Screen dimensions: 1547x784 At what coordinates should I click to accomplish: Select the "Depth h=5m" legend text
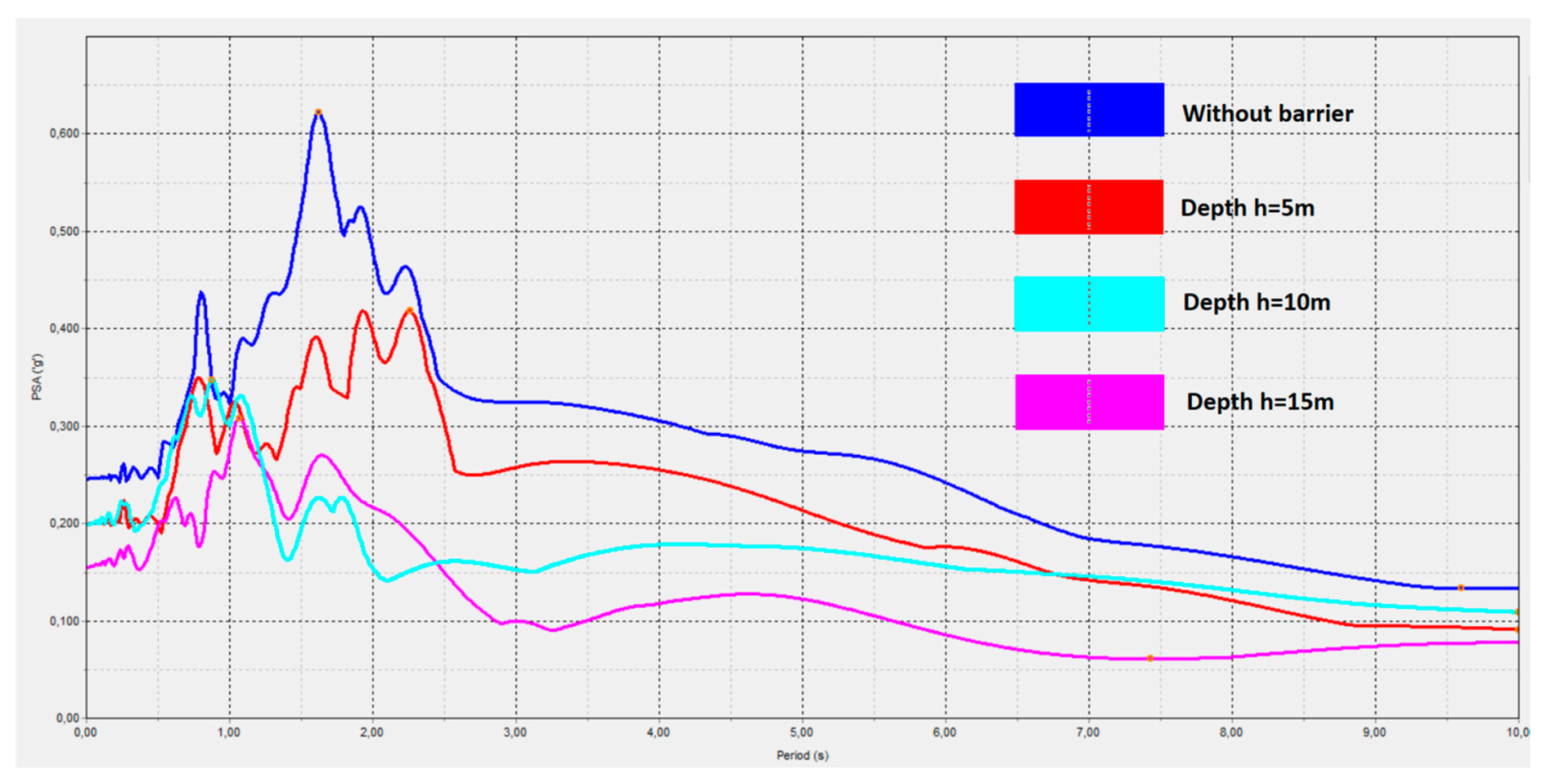(1246, 208)
